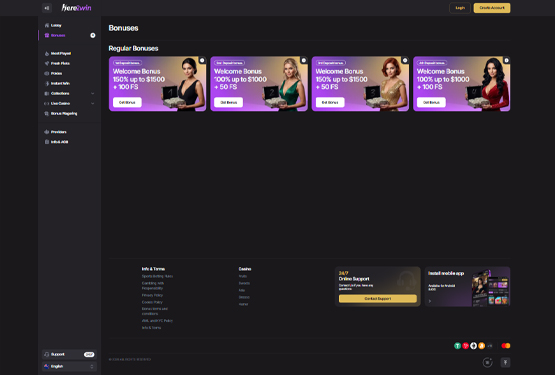Click the Collections sidebar item

[60, 93]
